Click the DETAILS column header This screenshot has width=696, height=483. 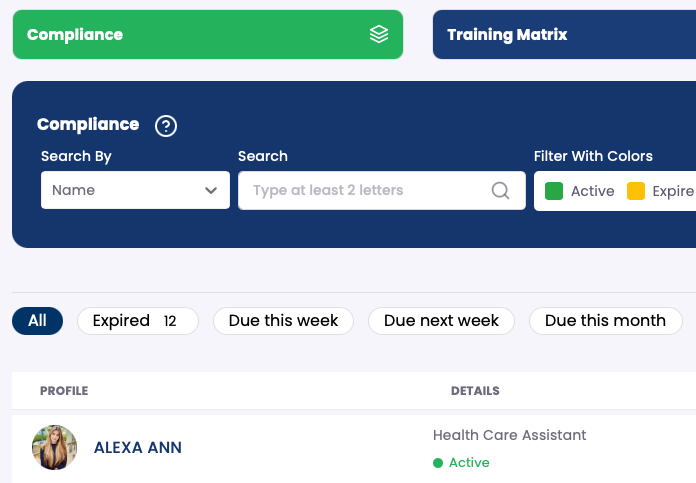(x=475, y=391)
